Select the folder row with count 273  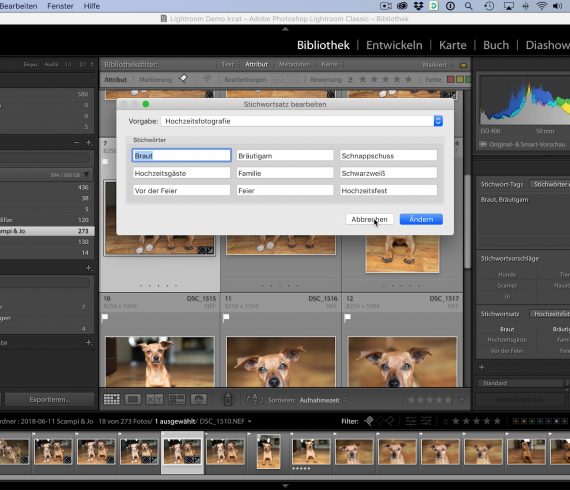(47, 231)
